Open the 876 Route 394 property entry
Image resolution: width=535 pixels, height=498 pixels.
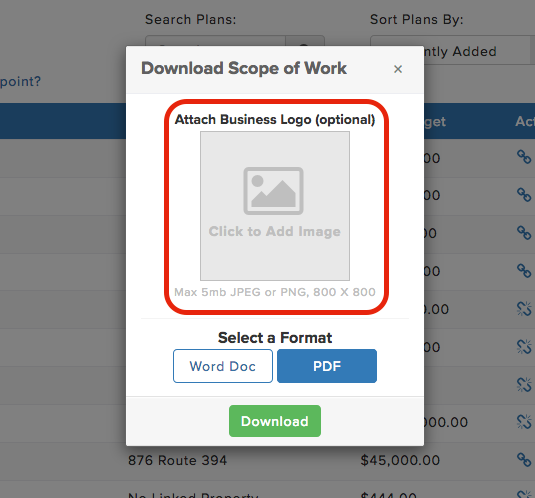(177, 460)
